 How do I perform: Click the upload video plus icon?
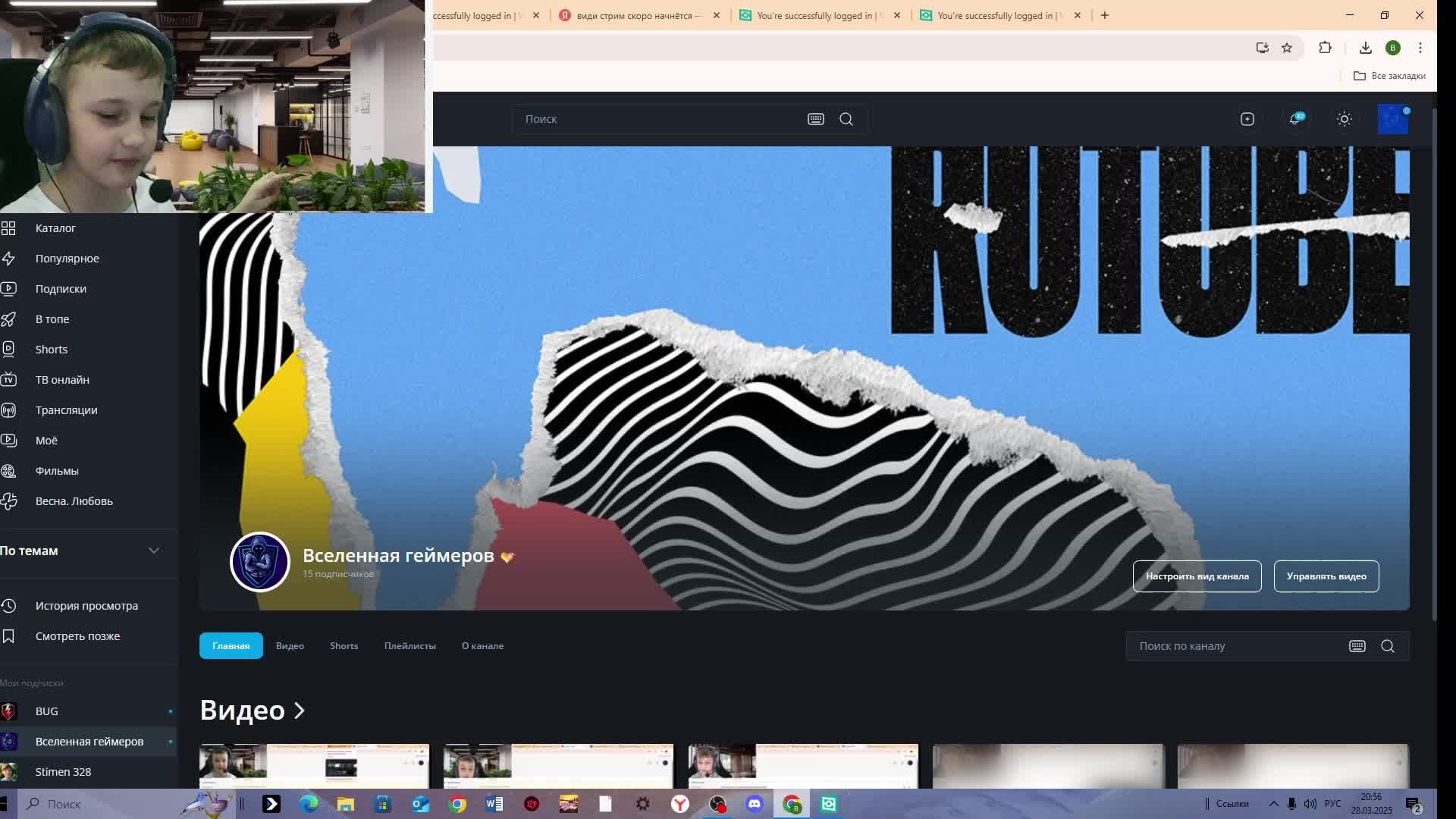click(1247, 119)
